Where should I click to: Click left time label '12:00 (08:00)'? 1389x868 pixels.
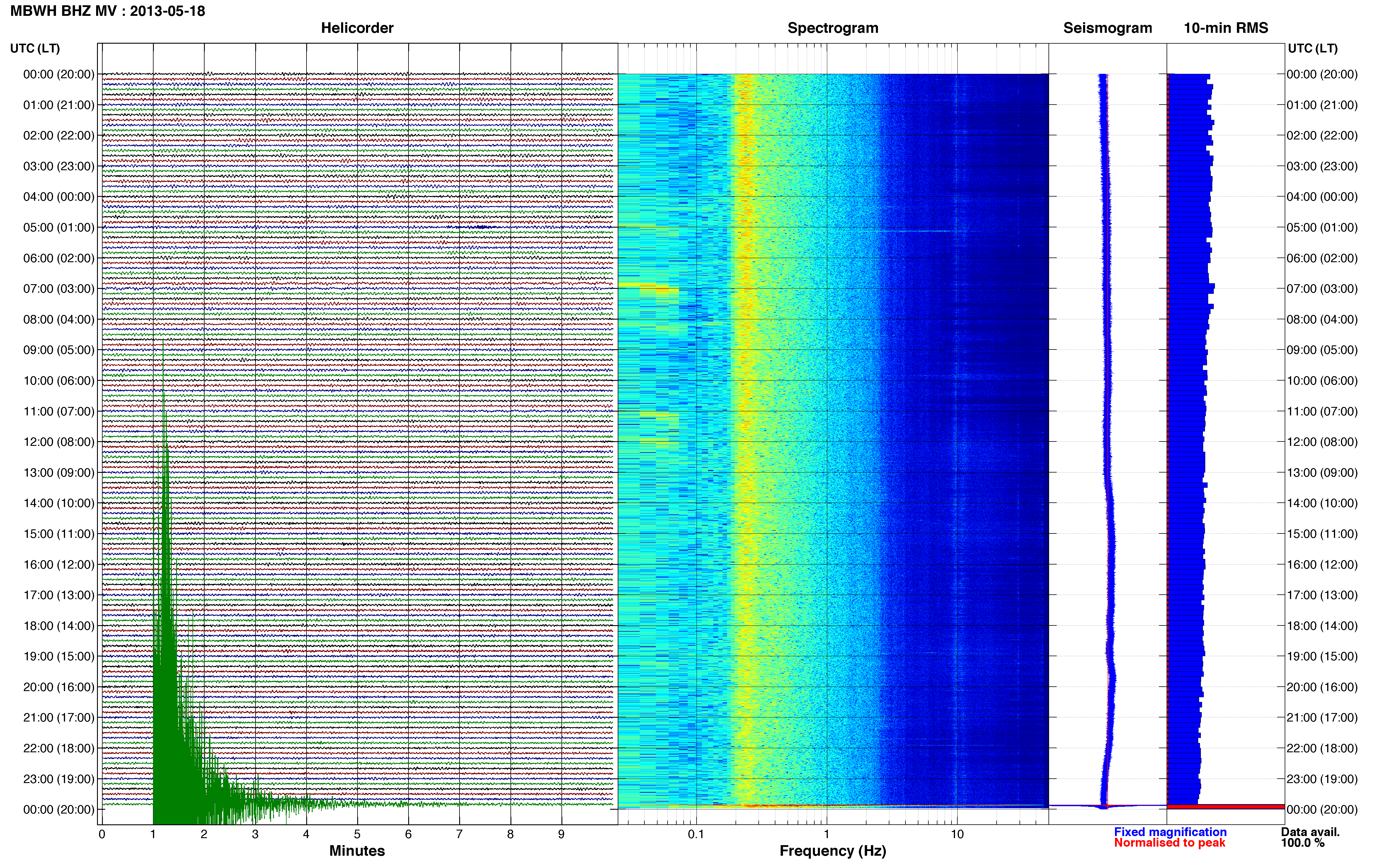click(59, 442)
